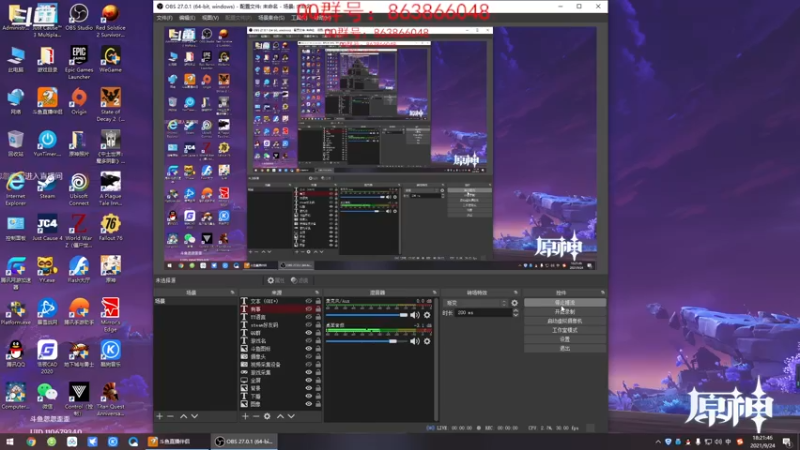Open Ubisoft Connect desktop icon
This screenshot has width=800, height=450.
pyautogui.click(x=79, y=189)
